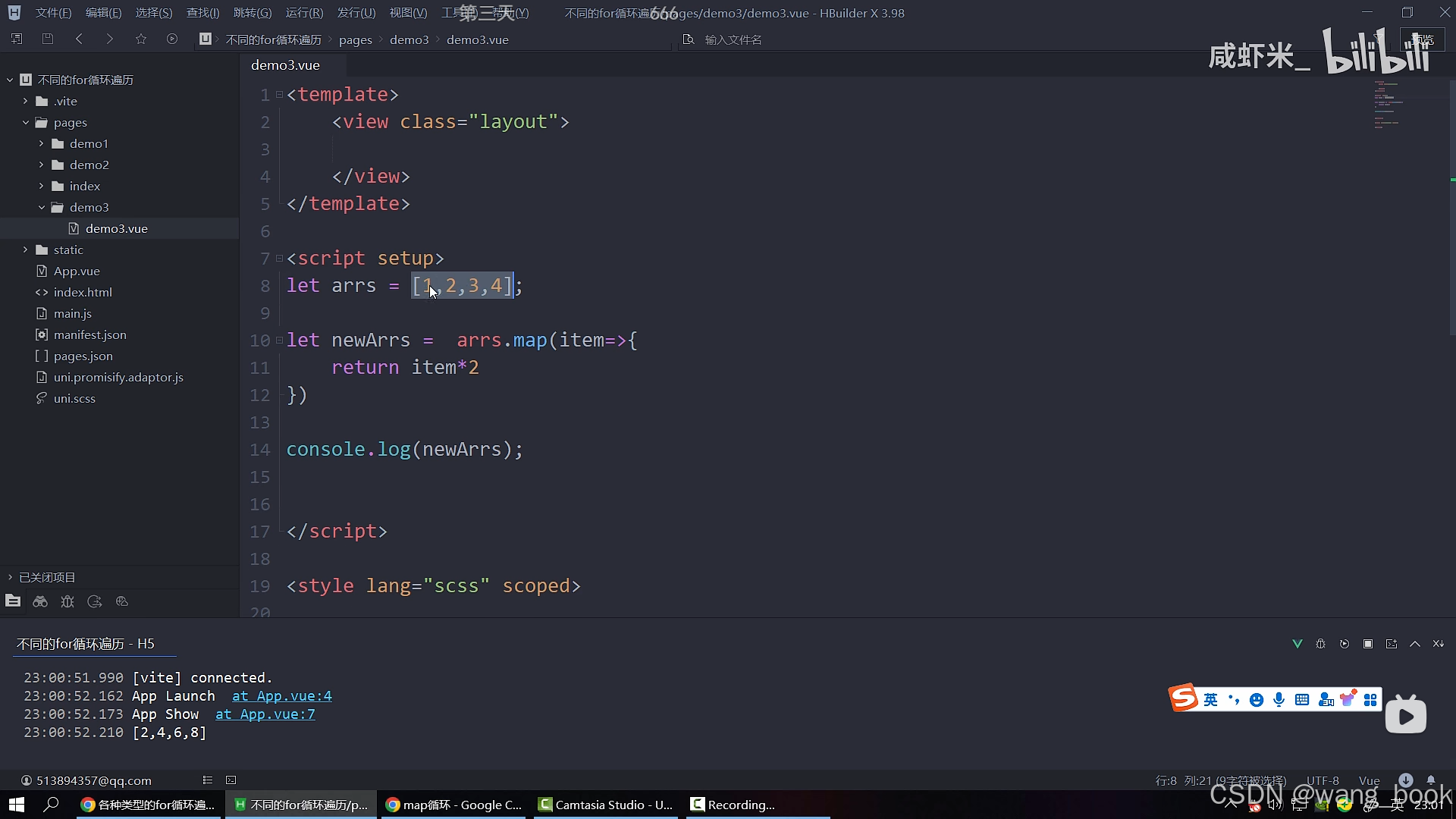
Task: Open the bug debug panel icon
Action: 67,601
